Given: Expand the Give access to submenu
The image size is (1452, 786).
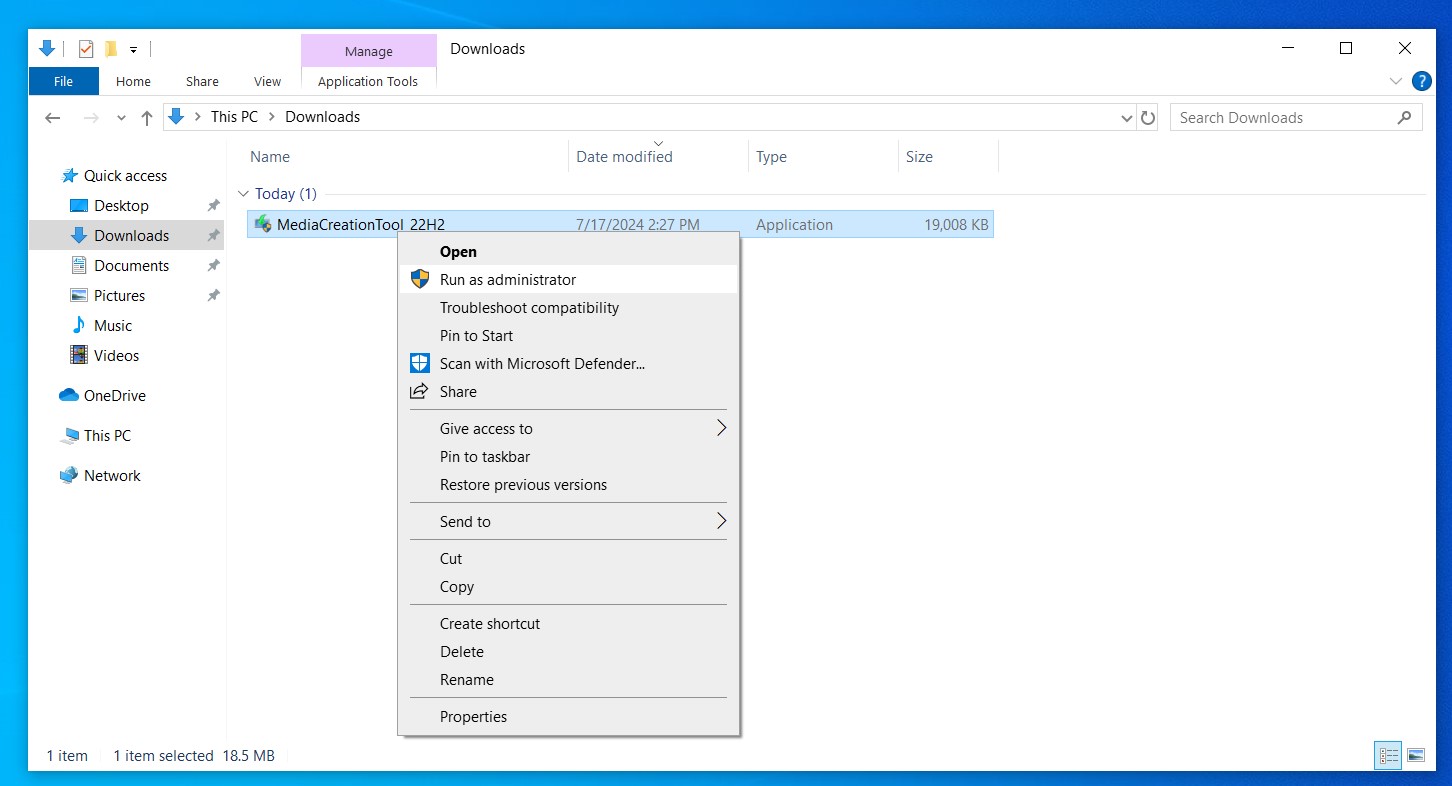Looking at the screenshot, I should tap(568, 429).
